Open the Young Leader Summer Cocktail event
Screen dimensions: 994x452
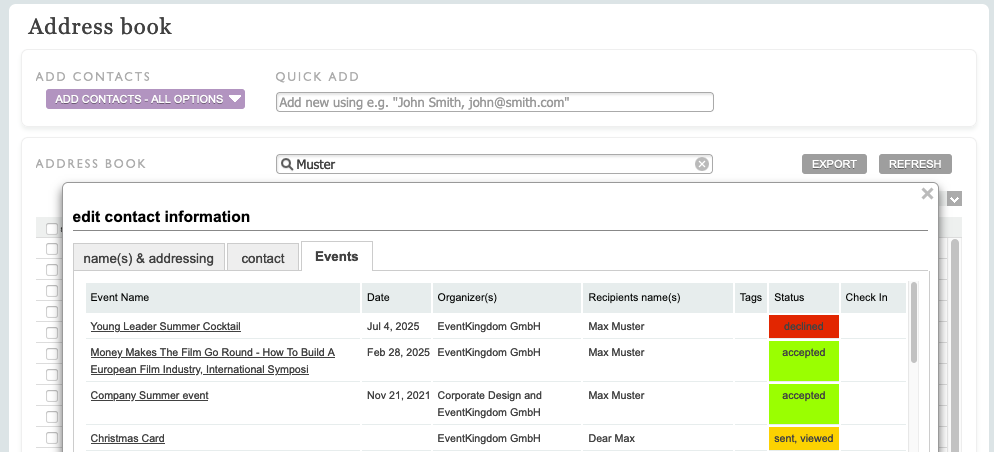165,326
